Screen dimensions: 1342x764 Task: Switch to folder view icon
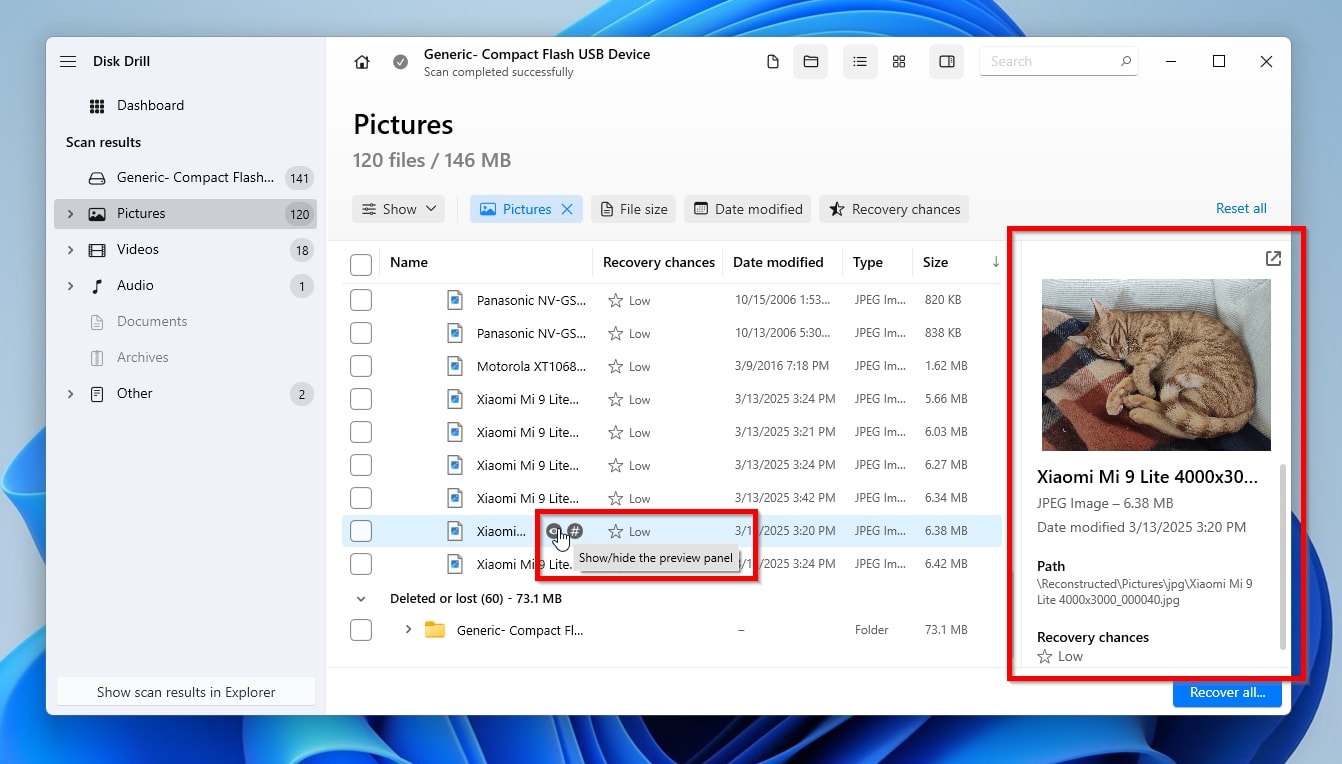(811, 62)
